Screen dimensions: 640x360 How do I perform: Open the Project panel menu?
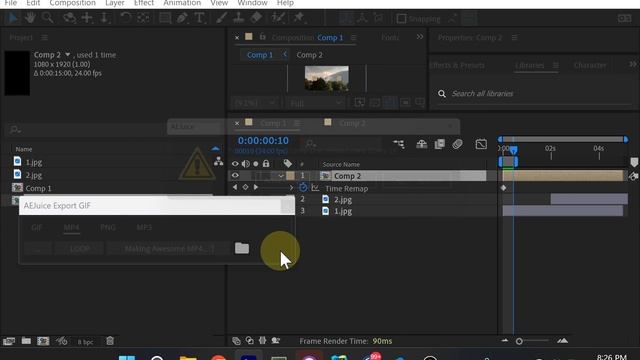(x=44, y=38)
